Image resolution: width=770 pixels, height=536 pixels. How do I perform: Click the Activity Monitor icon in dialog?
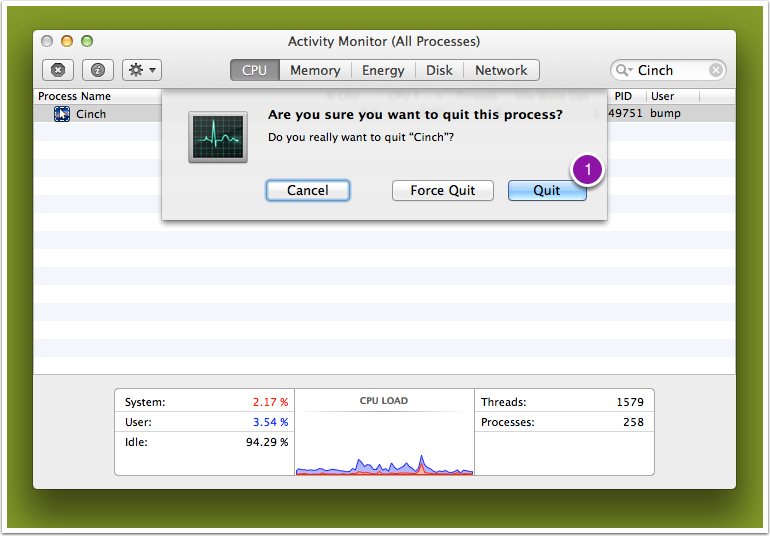218,137
